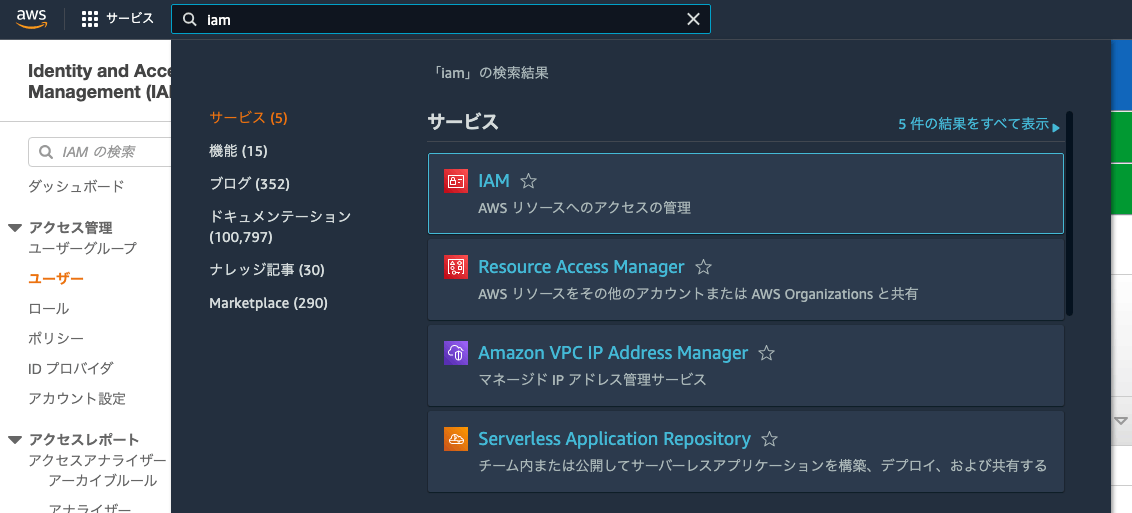The width and height of the screenshot is (1132, 513).
Task: Click the magnifier icon in top search bar
Action: [191, 19]
